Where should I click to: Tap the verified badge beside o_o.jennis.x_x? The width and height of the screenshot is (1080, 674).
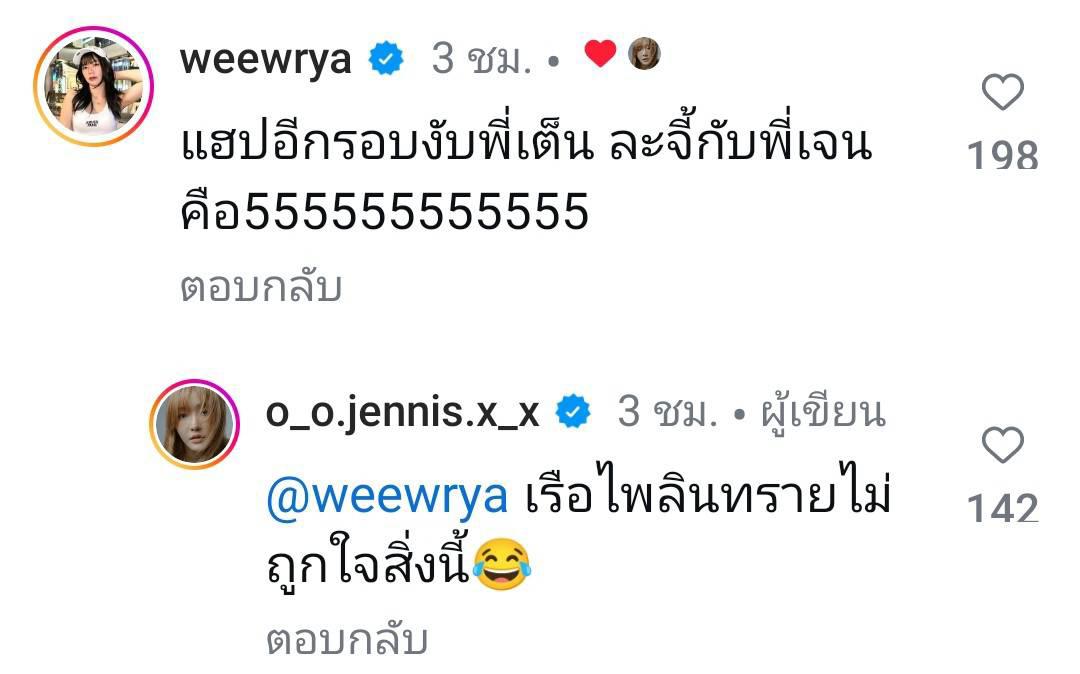tap(573, 412)
